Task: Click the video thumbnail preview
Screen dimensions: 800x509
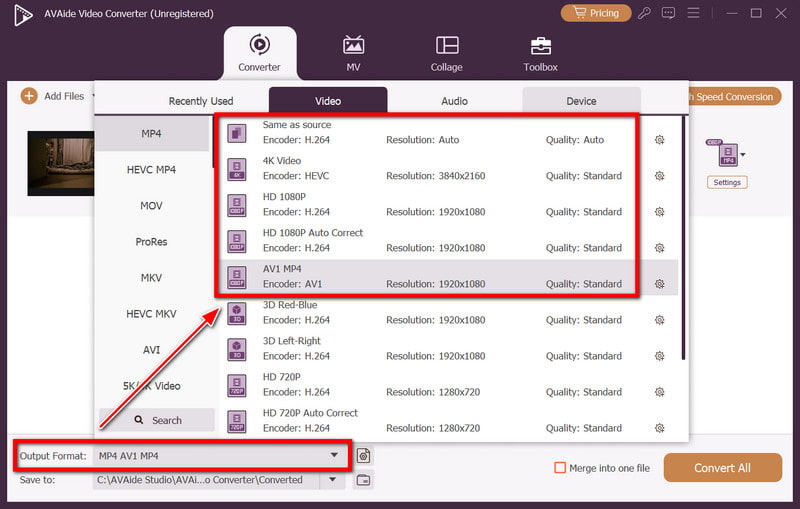Action: (x=60, y=163)
